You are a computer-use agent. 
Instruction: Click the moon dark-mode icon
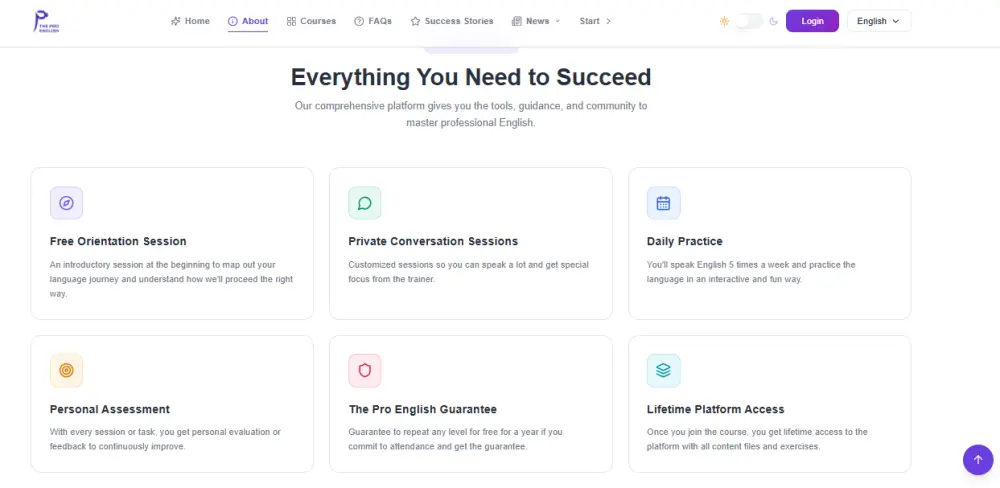[773, 21]
